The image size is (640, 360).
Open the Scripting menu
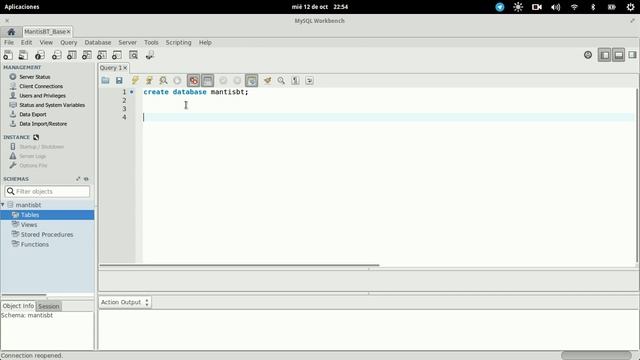click(x=178, y=42)
